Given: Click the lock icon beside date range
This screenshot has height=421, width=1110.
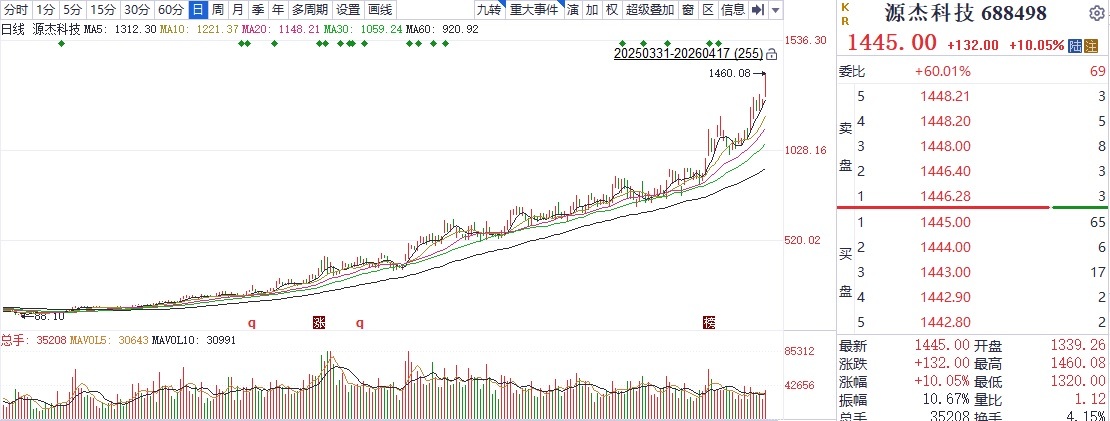Looking at the screenshot, I should 771,55.
